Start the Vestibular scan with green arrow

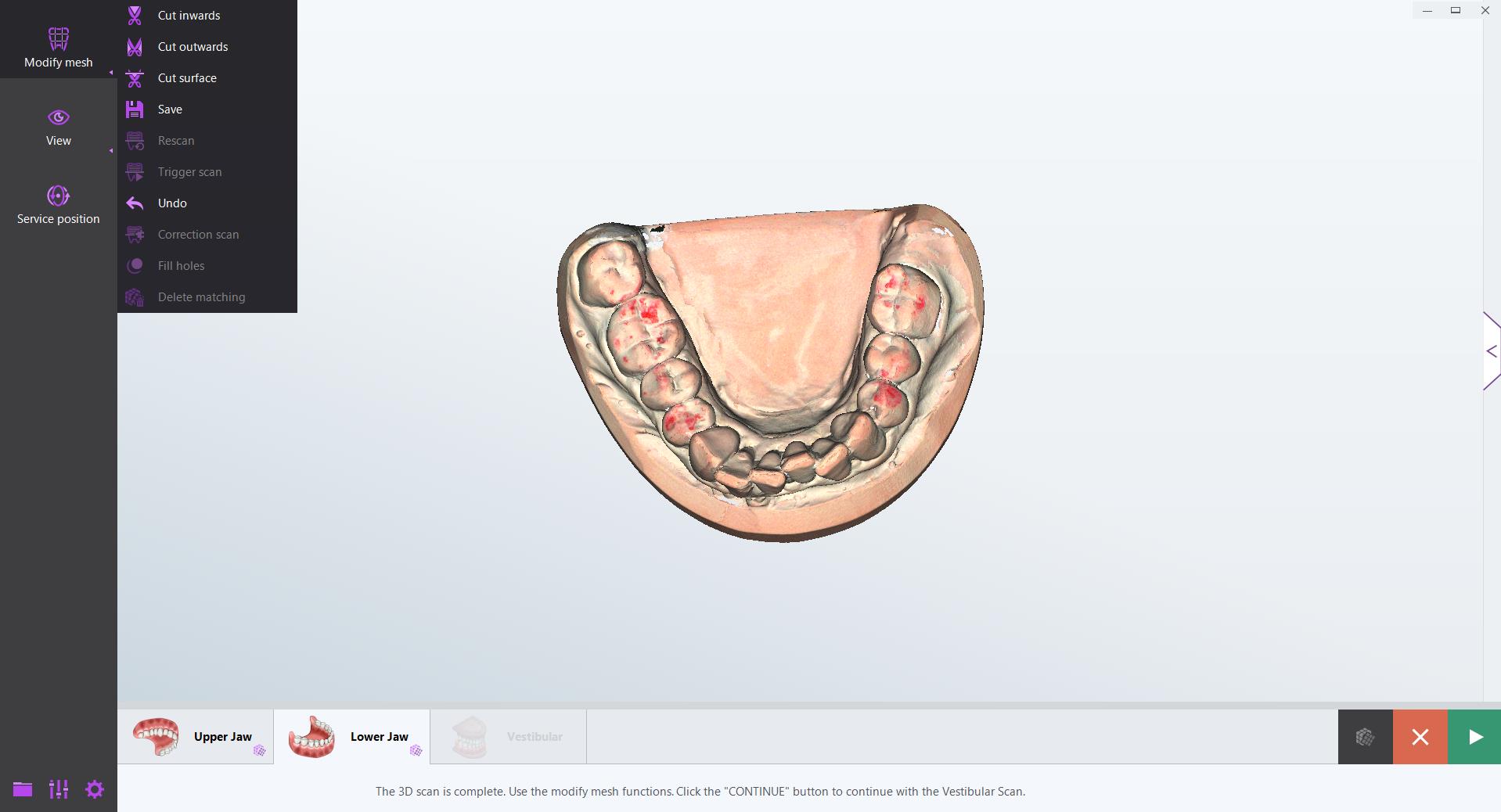tap(1474, 736)
